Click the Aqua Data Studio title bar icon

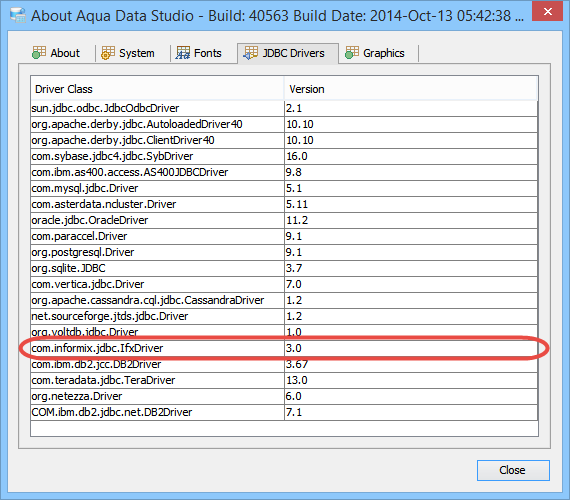(18, 15)
